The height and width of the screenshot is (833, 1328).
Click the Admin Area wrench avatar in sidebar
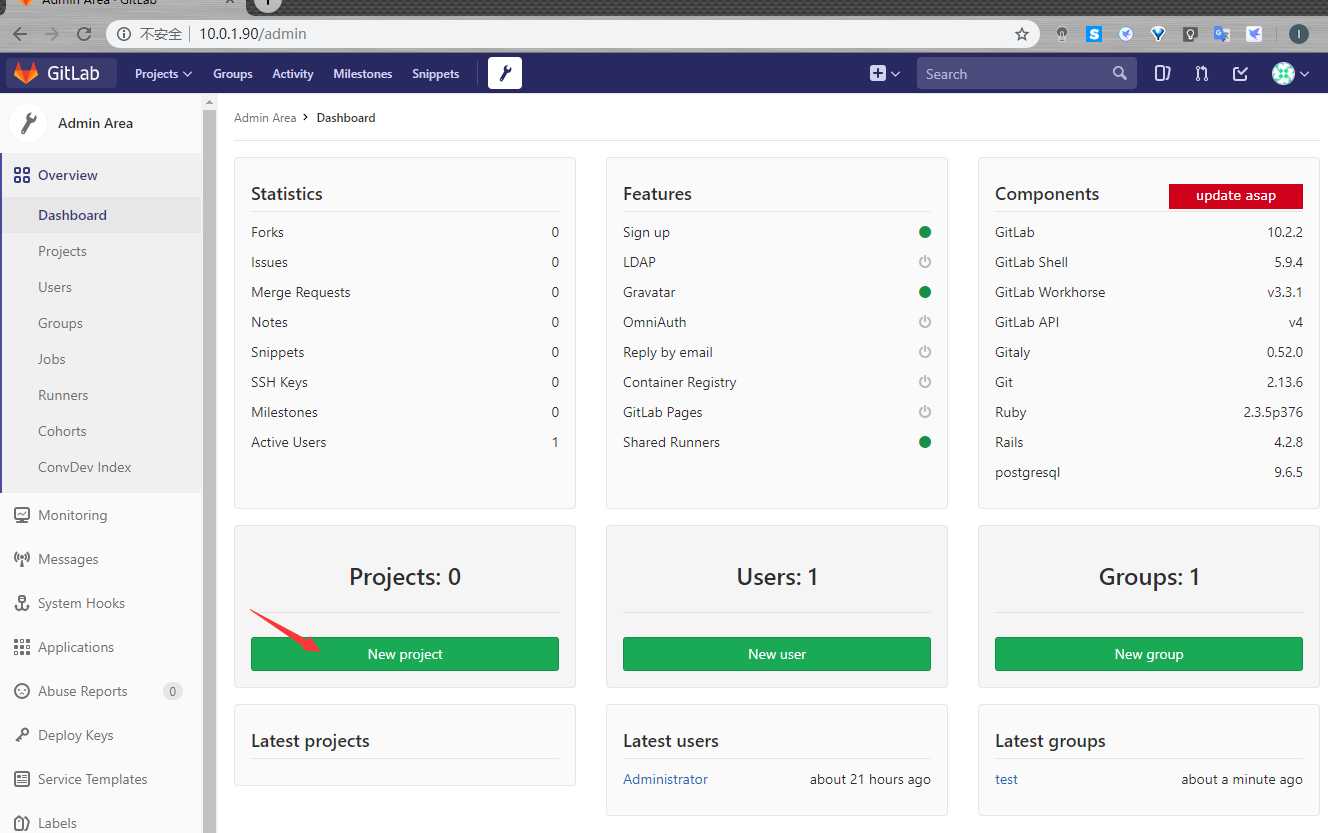pyautogui.click(x=28, y=123)
